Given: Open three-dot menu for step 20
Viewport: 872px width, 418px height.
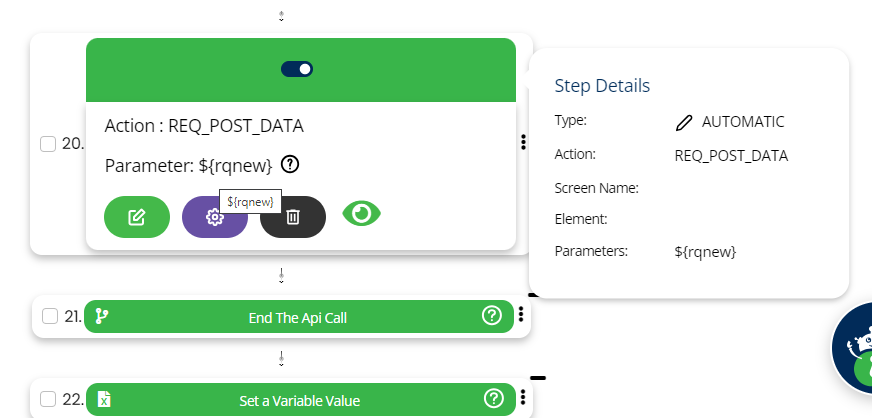Looking at the screenshot, I should (x=523, y=143).
